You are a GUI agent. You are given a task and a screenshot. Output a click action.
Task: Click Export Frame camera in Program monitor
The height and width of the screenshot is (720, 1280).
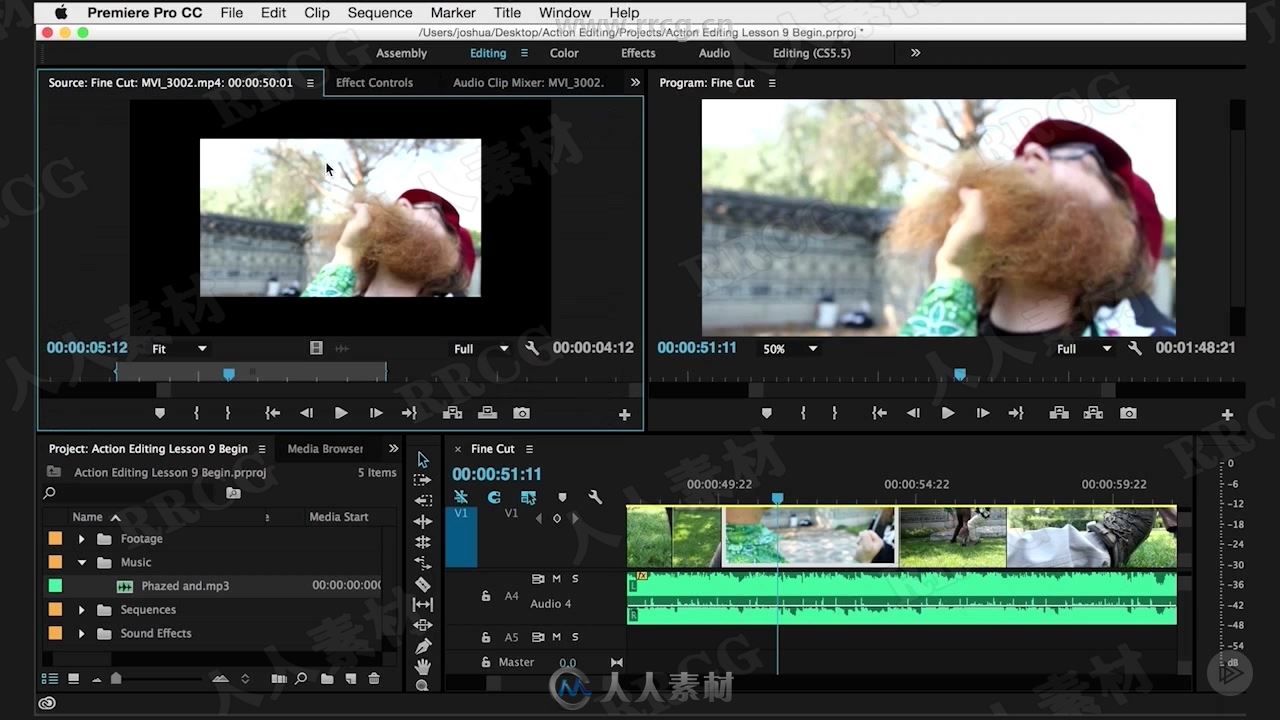tap(1128, 413)
